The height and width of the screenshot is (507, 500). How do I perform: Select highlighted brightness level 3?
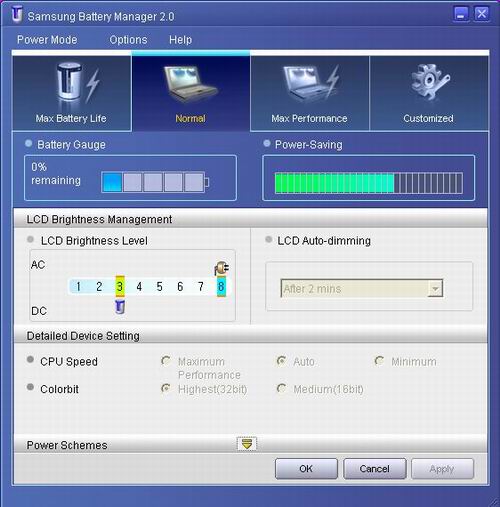tap(120, 286)
